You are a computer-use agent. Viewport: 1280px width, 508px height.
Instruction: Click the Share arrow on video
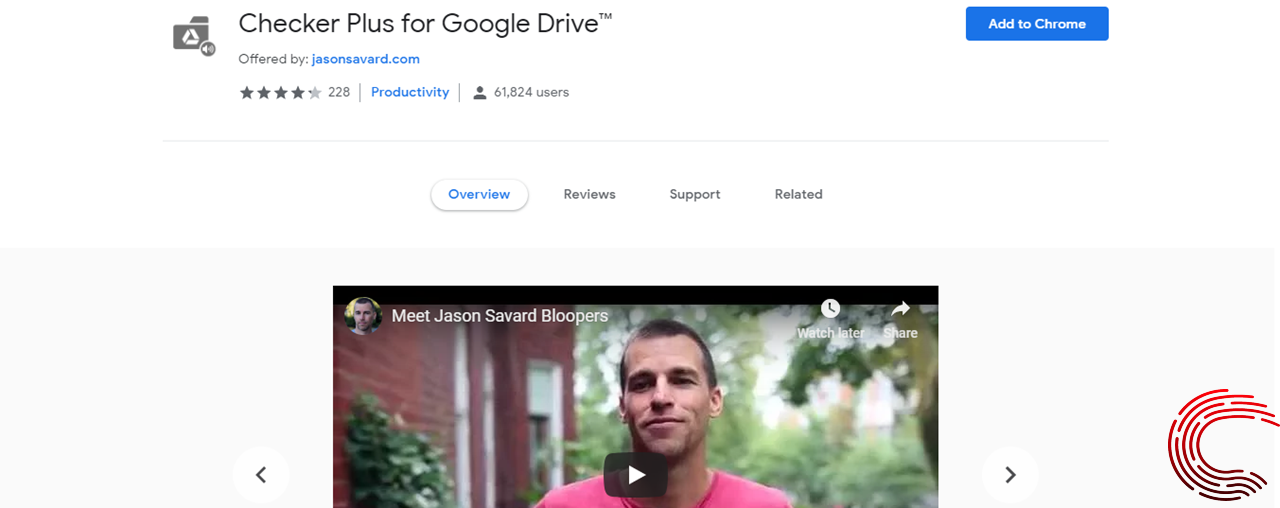(900, 309)
